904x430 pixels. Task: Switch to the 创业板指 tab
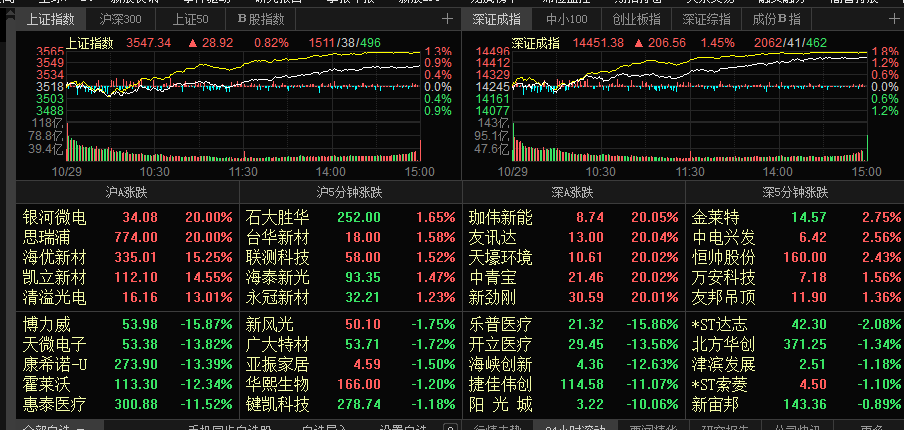(636, 20)
